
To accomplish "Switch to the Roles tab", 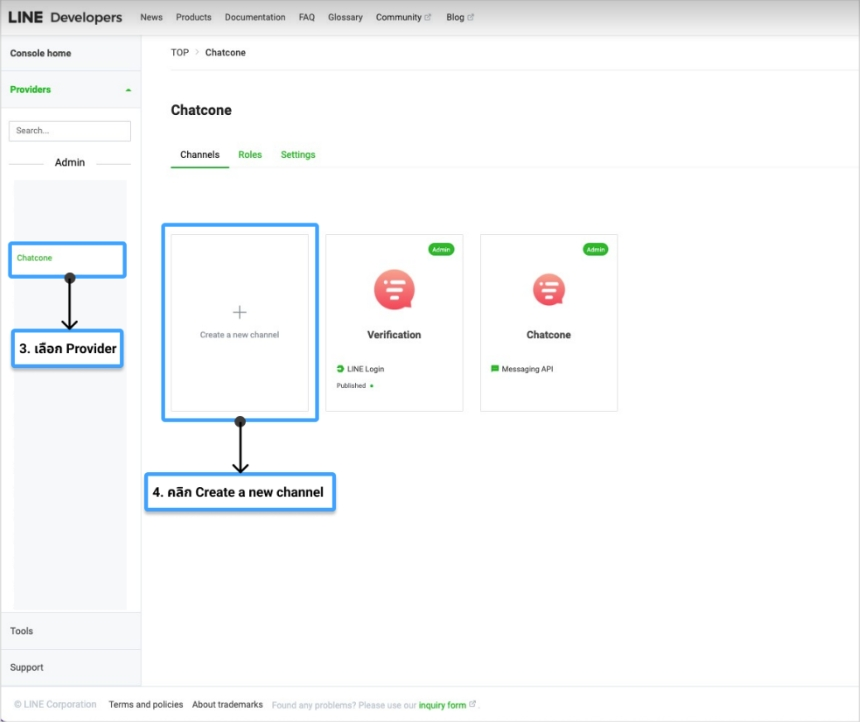I will (x=250, y=155).
